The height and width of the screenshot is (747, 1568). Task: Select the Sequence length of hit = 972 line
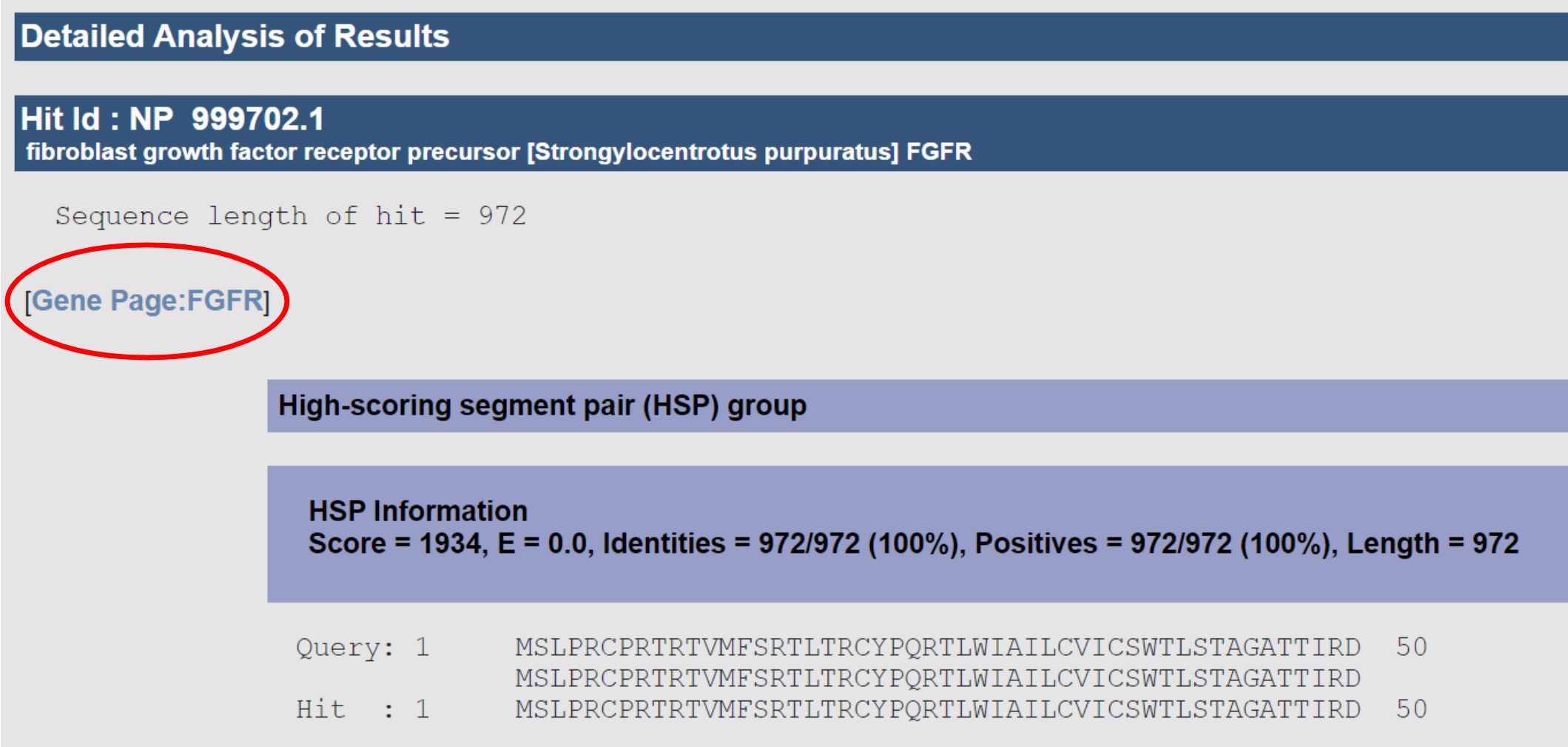pyautogui.click(x=291, y=215)
